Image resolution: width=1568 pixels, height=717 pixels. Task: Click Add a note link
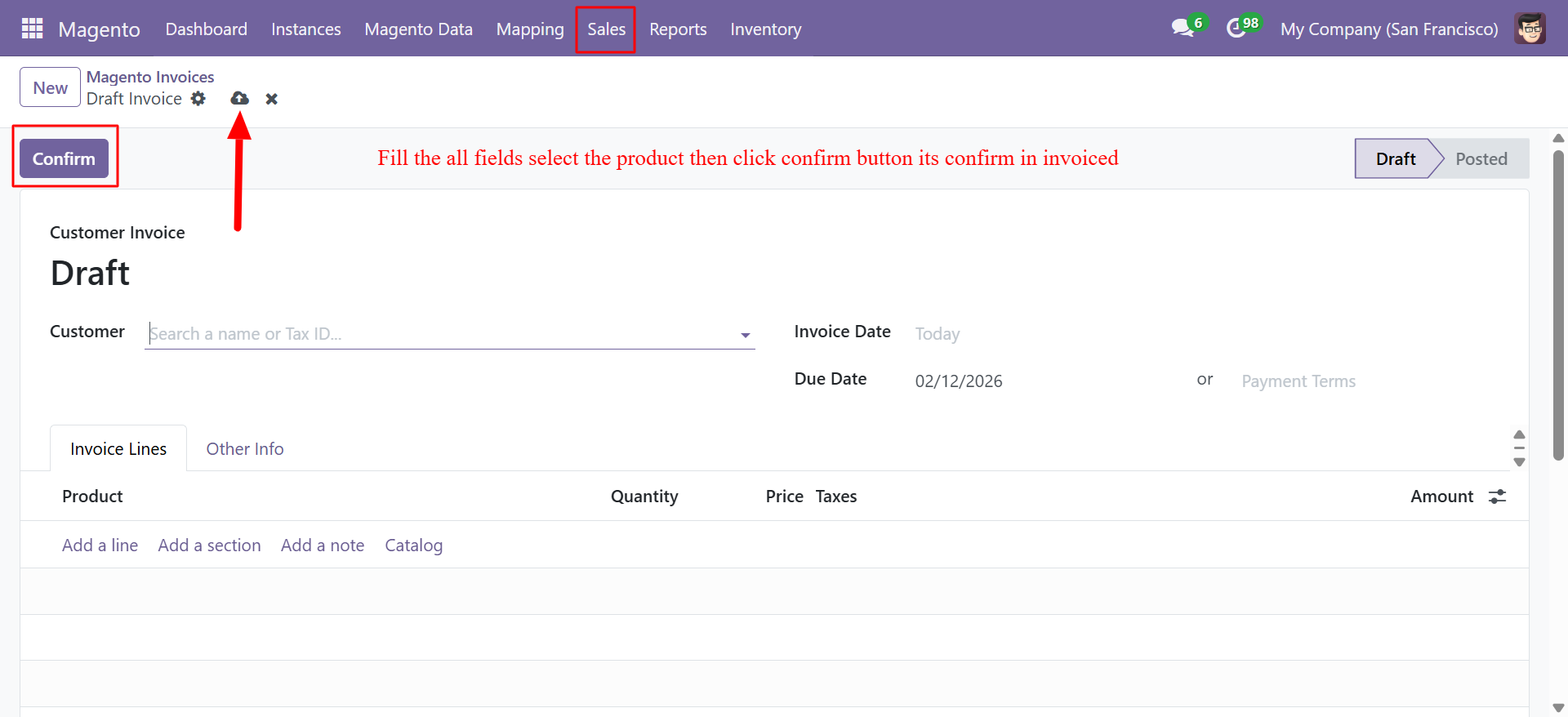click(x=323, y=546)
